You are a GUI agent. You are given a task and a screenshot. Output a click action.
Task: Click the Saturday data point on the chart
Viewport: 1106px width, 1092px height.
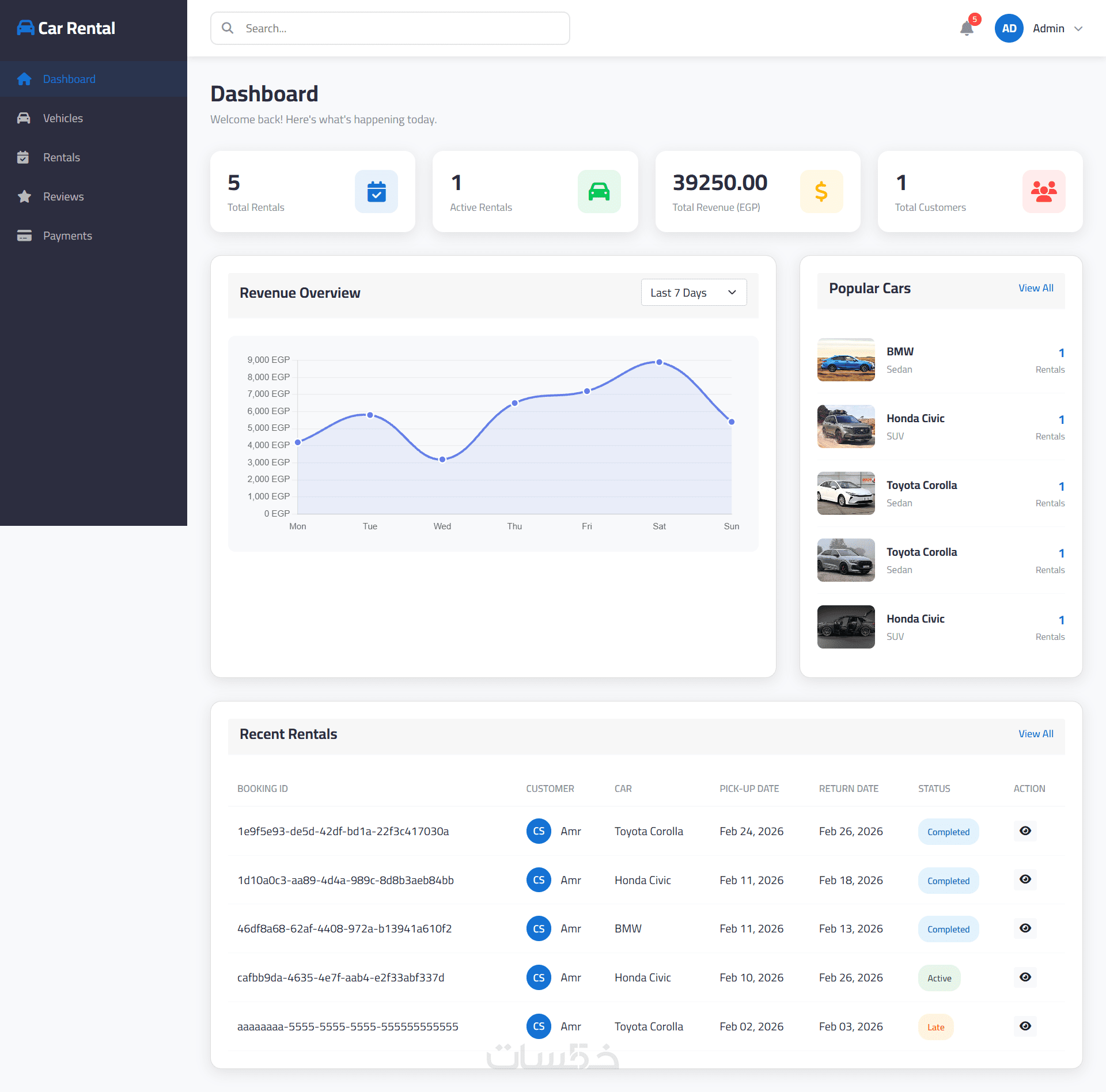click(x=659, y=362)
